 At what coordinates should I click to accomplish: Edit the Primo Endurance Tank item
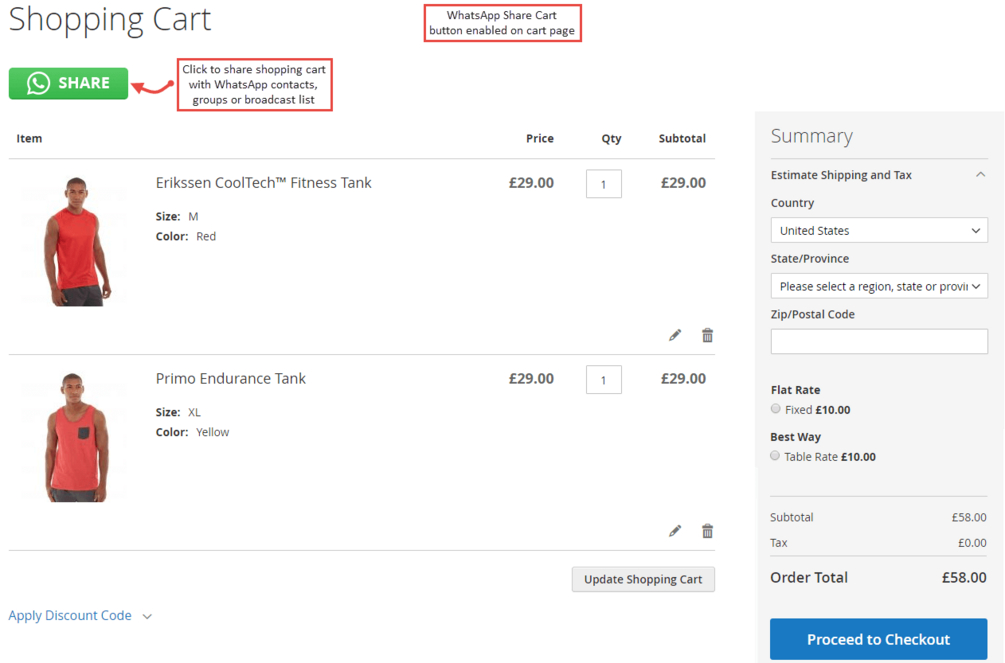pos(675,531)
